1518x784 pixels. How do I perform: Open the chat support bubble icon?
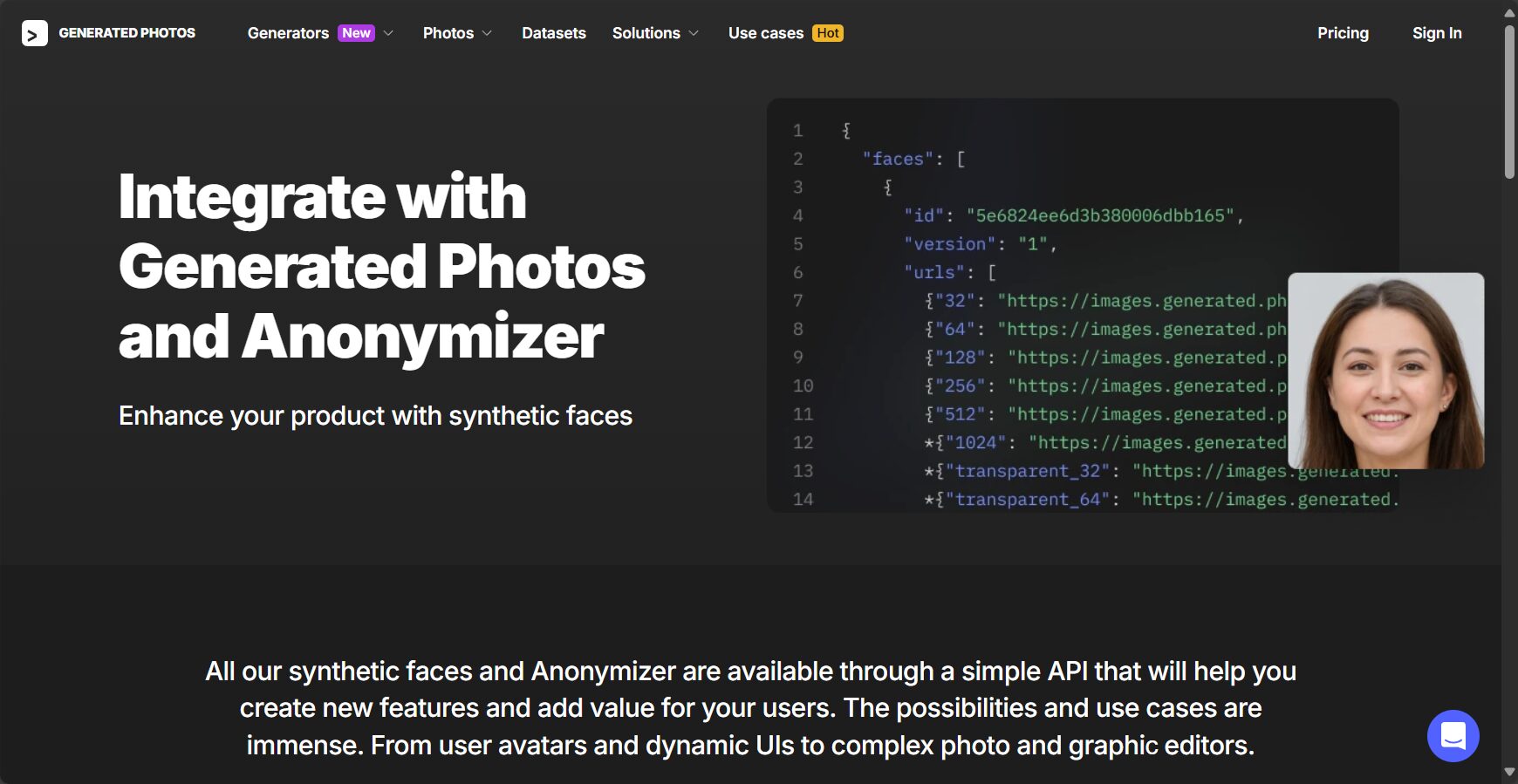(x=1453, y=736)
